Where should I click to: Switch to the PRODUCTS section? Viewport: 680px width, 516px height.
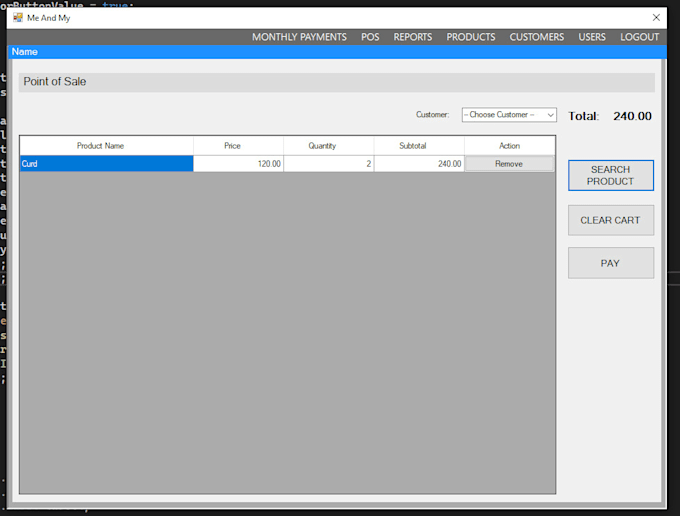click(x=471, y=37)
